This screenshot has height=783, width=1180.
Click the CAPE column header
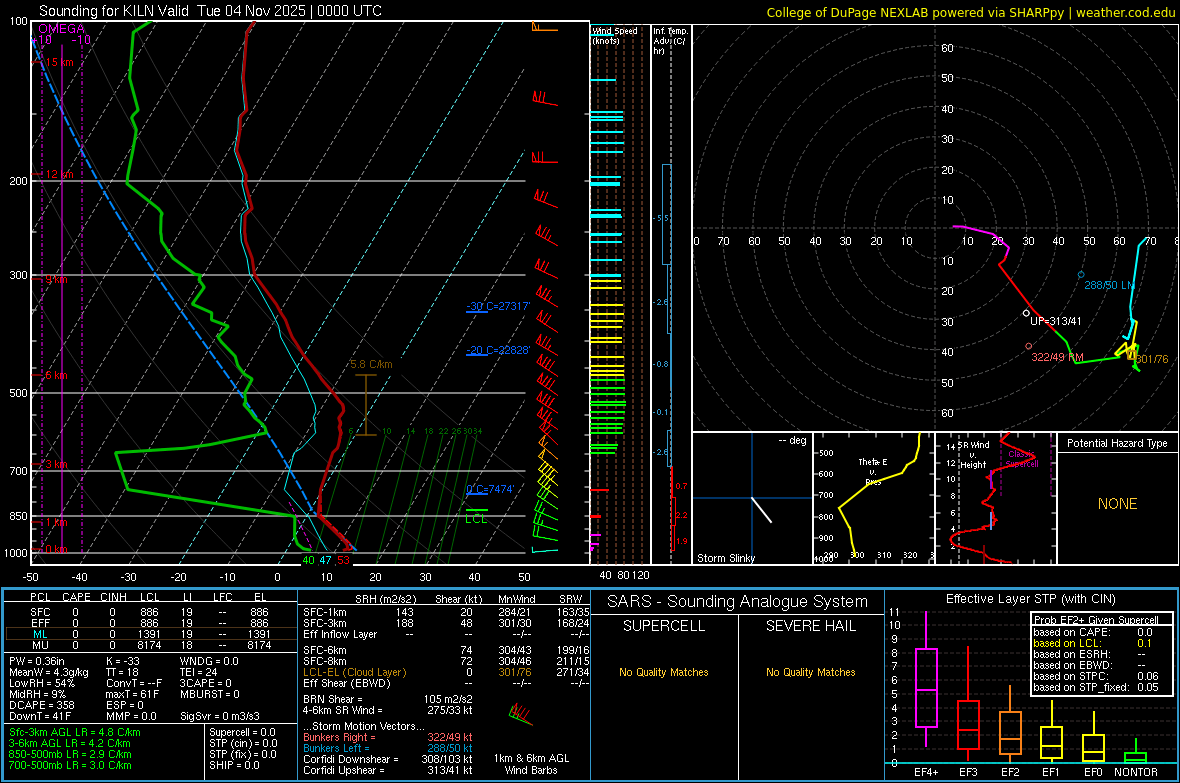tap(76, 597)
